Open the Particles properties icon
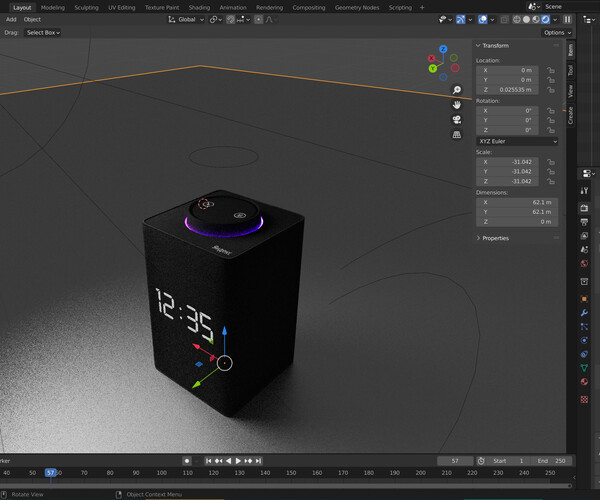This screenshot has width=600, height=500. click(584, 326)
